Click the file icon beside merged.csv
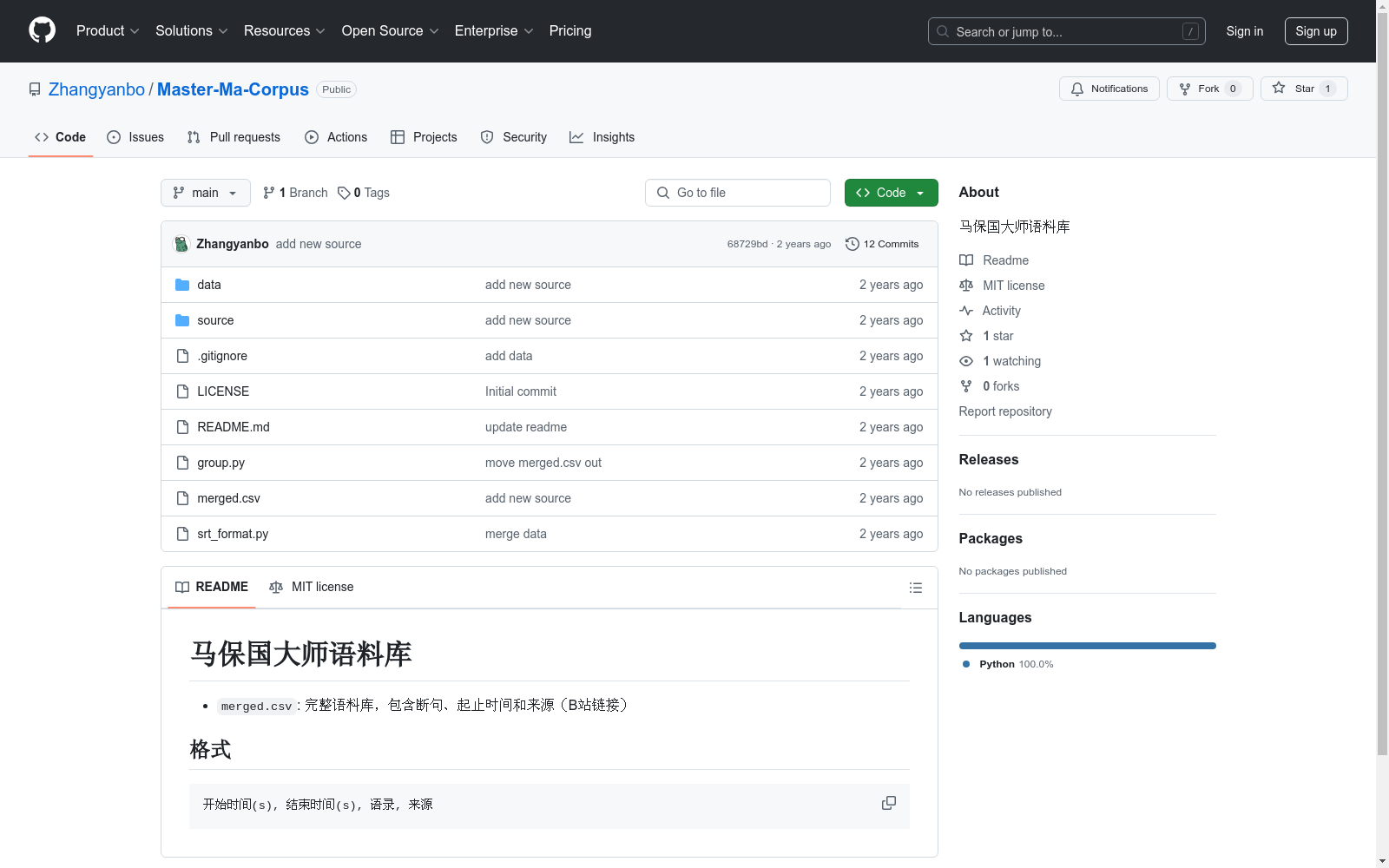 coord(182,498)
